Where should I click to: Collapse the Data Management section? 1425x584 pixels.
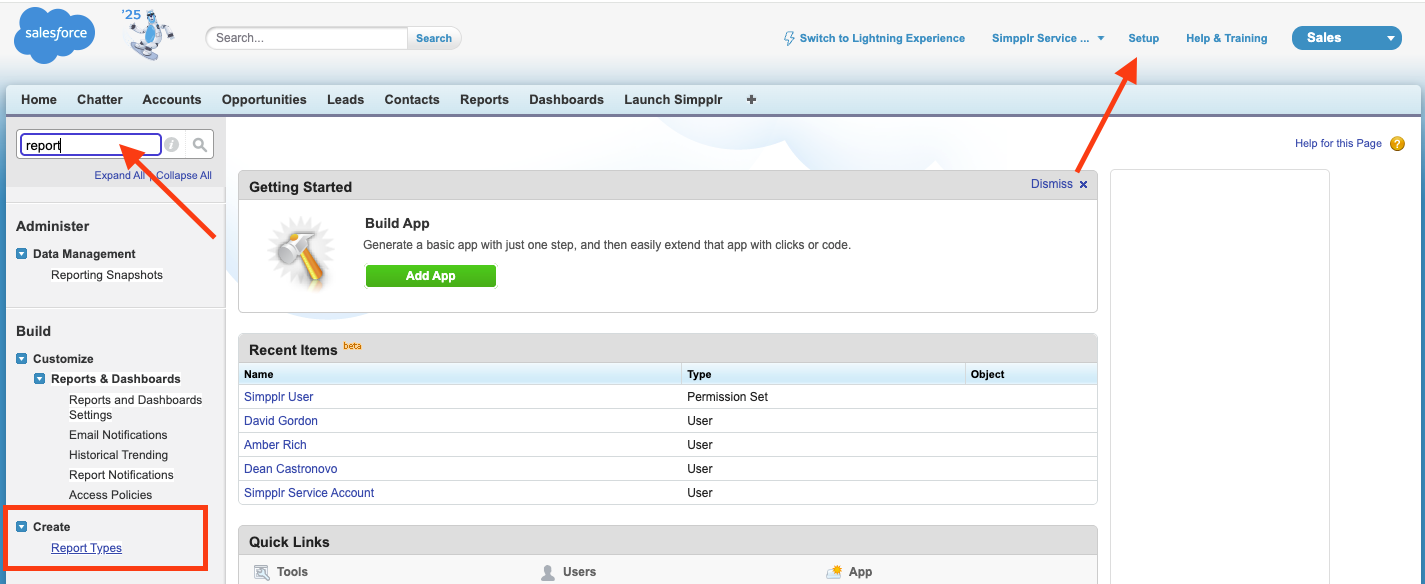[x=22, y=254]
